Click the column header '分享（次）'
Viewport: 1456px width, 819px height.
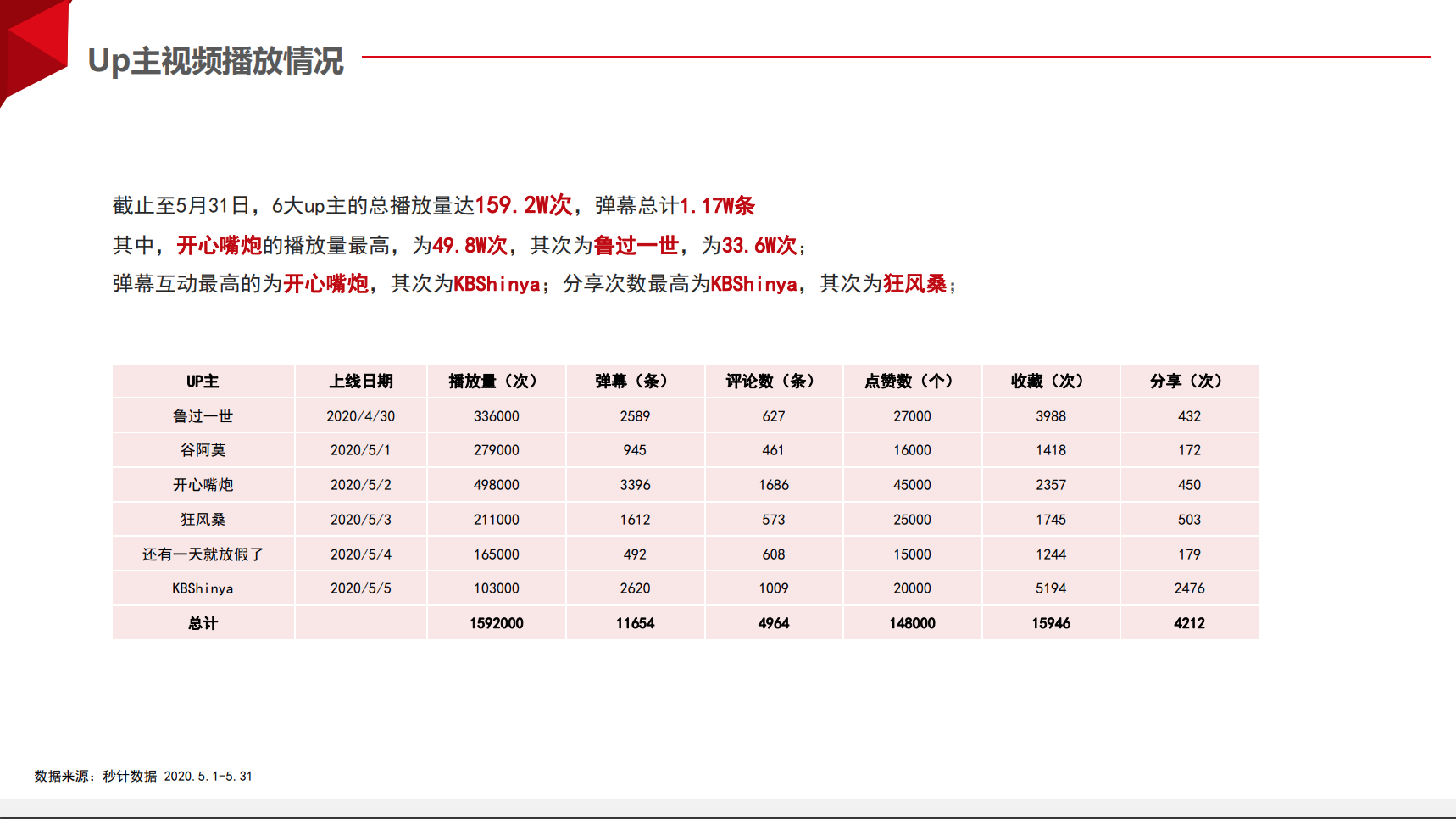click(x=1189, y=382)
